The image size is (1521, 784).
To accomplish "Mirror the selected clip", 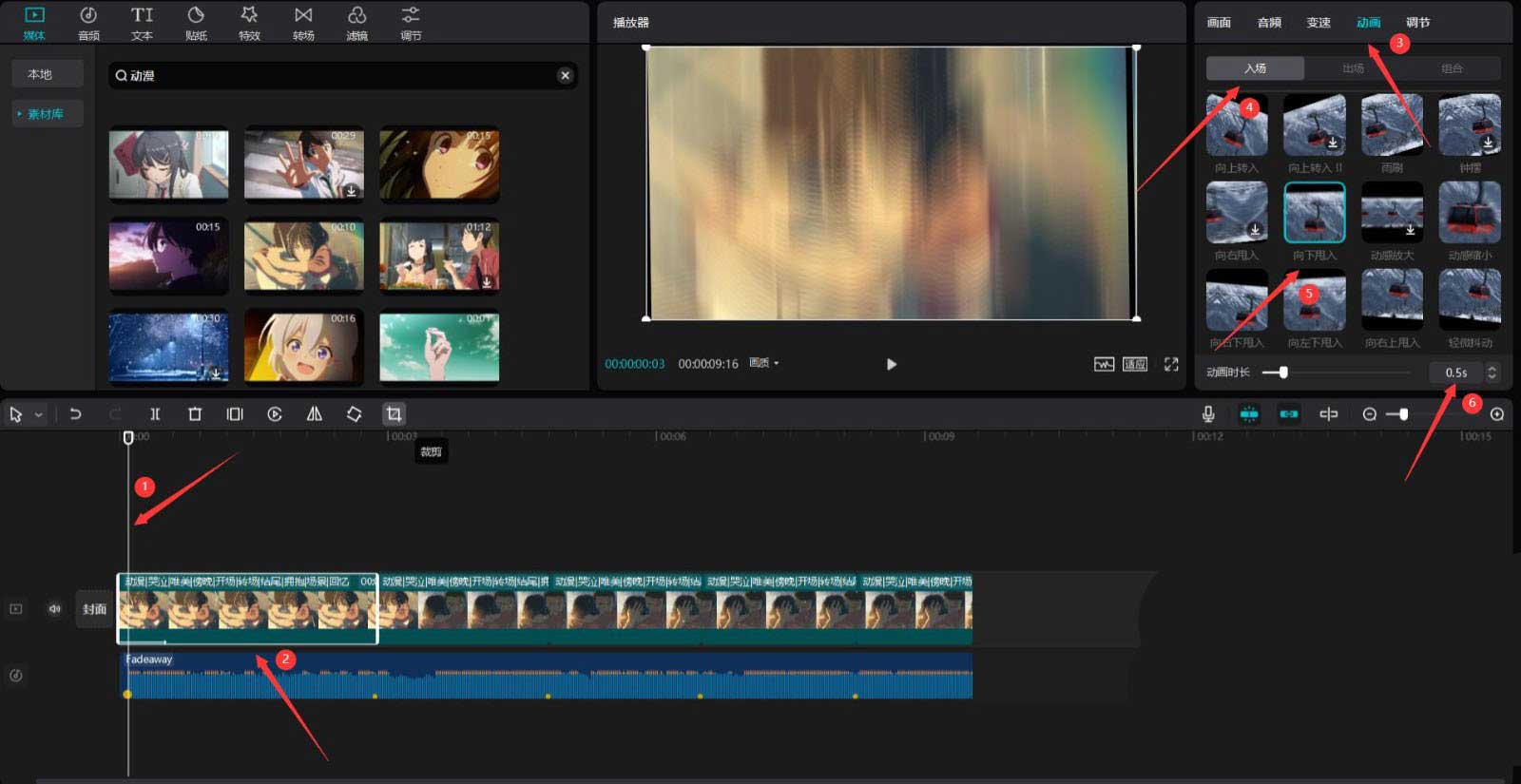I will (315, 414).
